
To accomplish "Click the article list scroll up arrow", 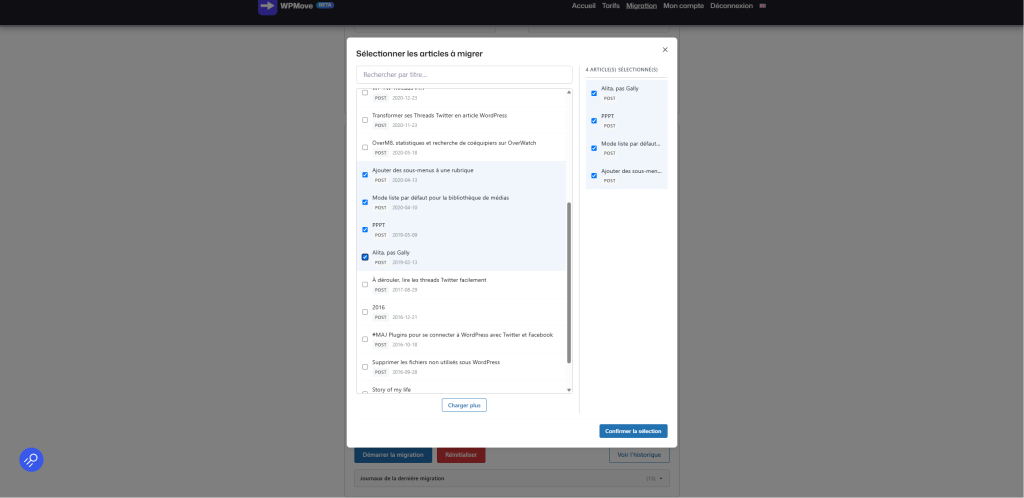I will 569,92.
